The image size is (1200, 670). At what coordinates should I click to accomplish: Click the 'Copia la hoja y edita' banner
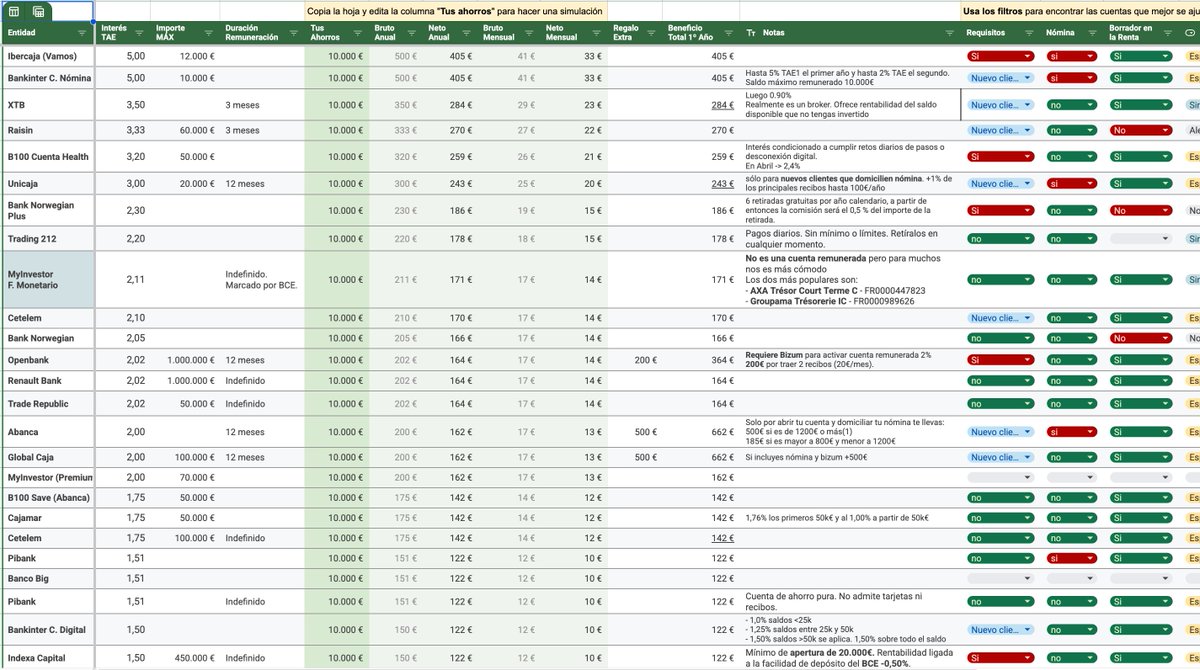(455, 11)
